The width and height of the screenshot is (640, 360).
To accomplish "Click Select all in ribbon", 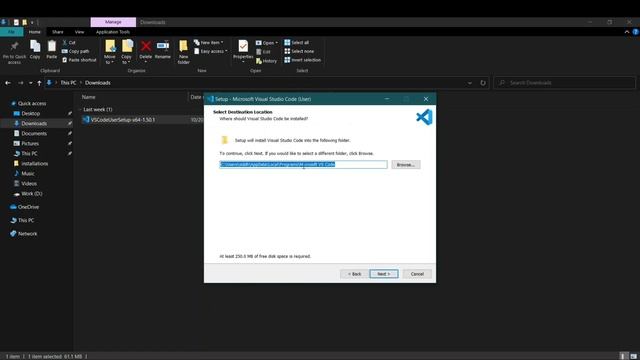I will [x=297, y=42].
